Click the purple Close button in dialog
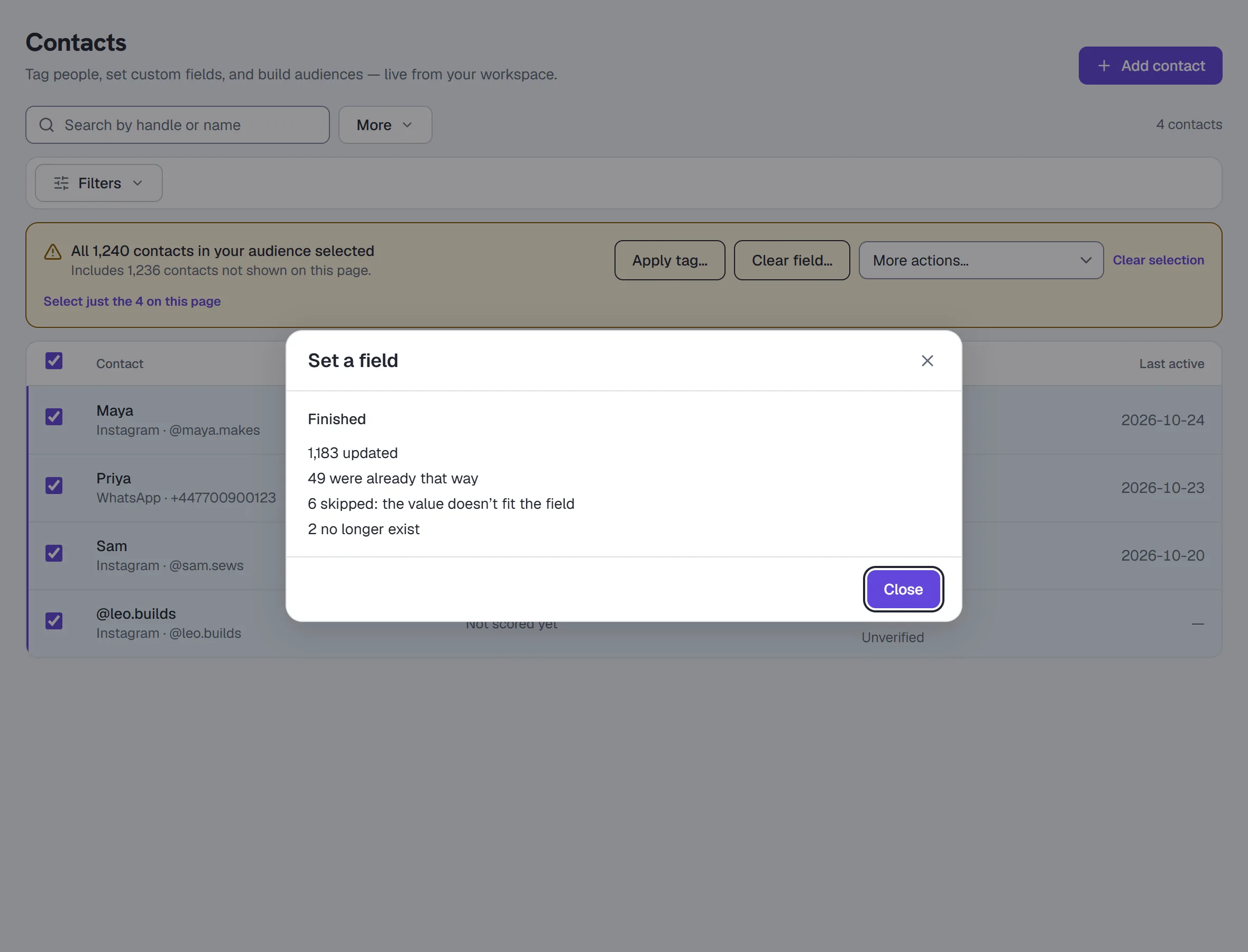The image size is (1248, 952). coord(903,589)
